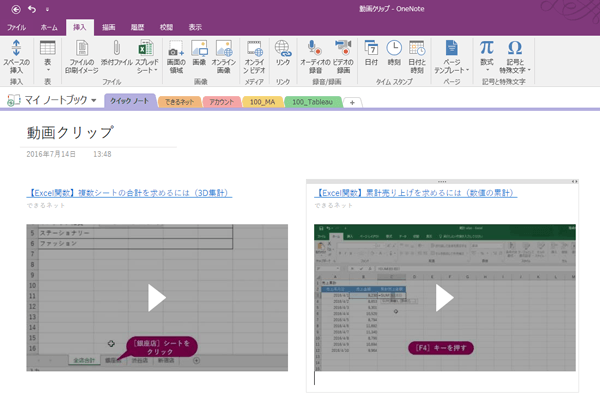Image resolution: width=600 pixels, height=400 pixels.
Task: Open the Page Templates button
Action: point(452,56)
